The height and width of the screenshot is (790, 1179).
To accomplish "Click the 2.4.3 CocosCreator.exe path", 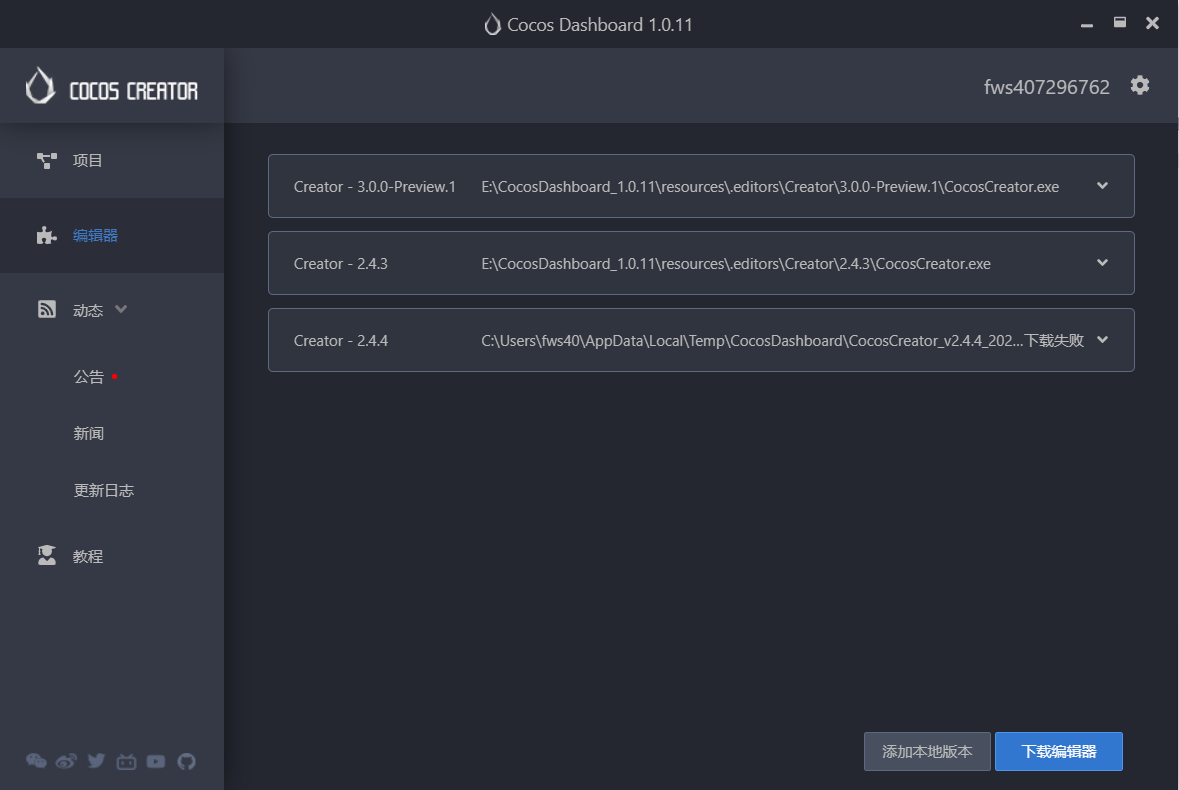I will click(x=736, y=264).
